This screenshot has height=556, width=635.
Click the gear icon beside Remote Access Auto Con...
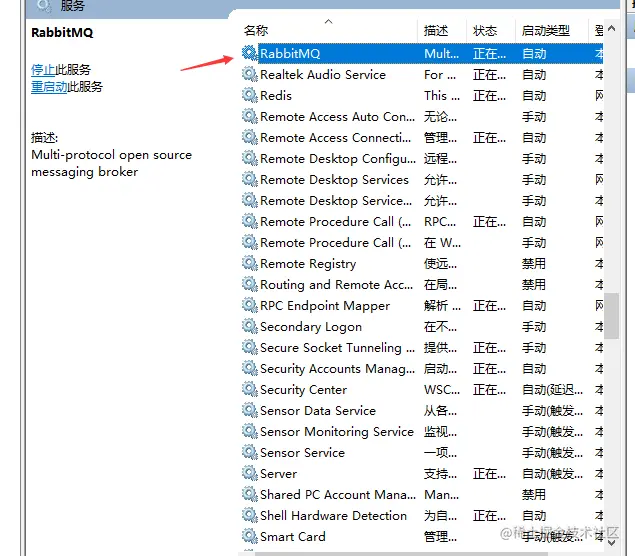pyautogui.click(x=250, y=116)
